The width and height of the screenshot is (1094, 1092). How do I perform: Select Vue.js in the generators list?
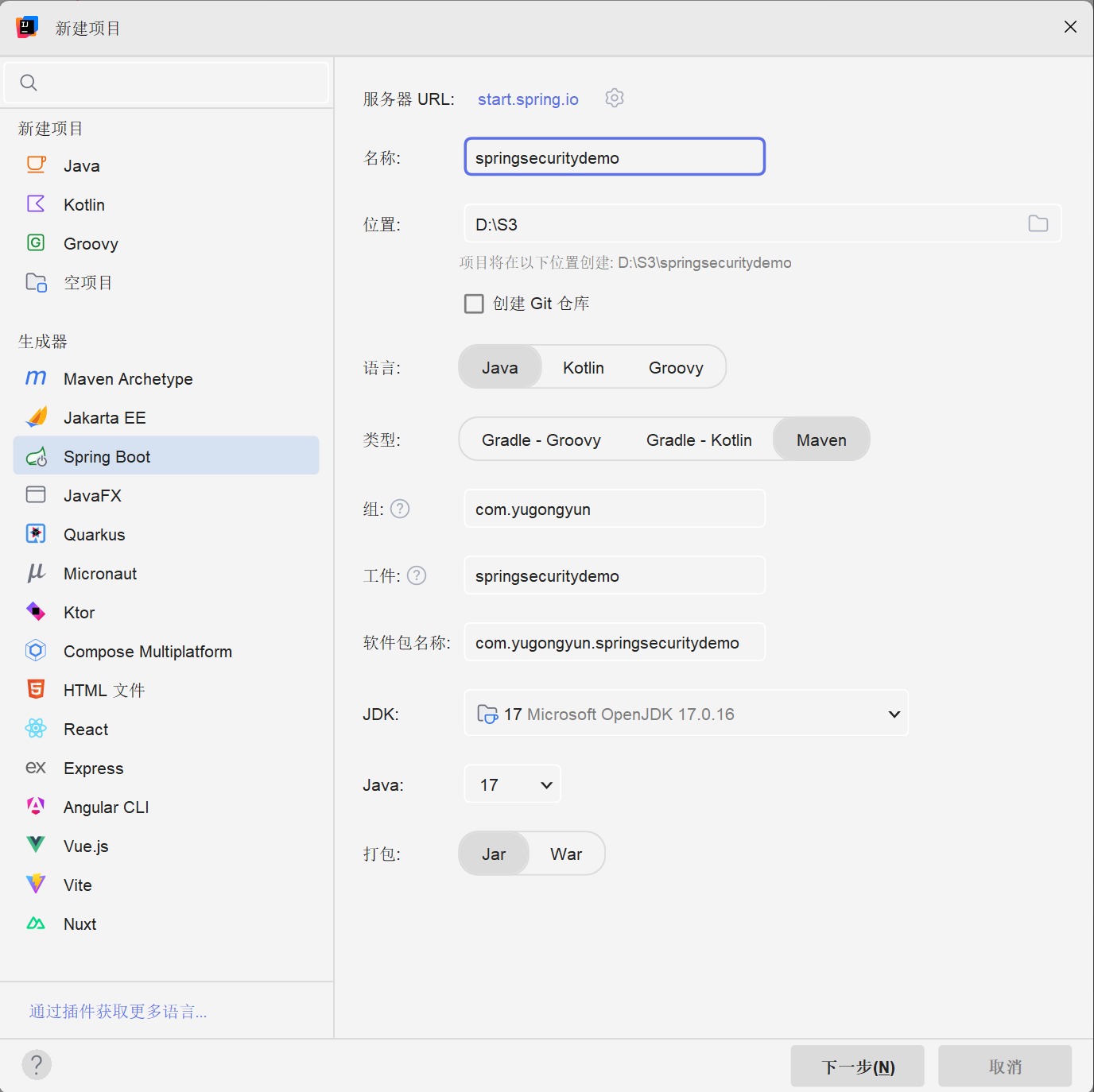tap(86, 846)
